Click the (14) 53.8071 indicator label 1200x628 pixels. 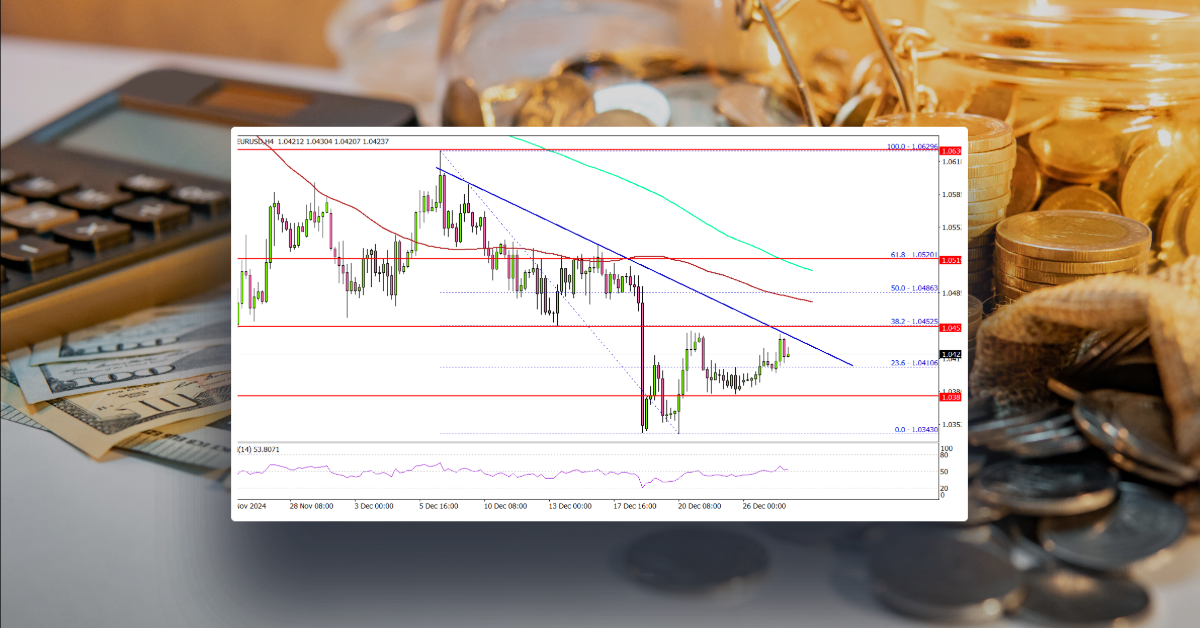260,450
